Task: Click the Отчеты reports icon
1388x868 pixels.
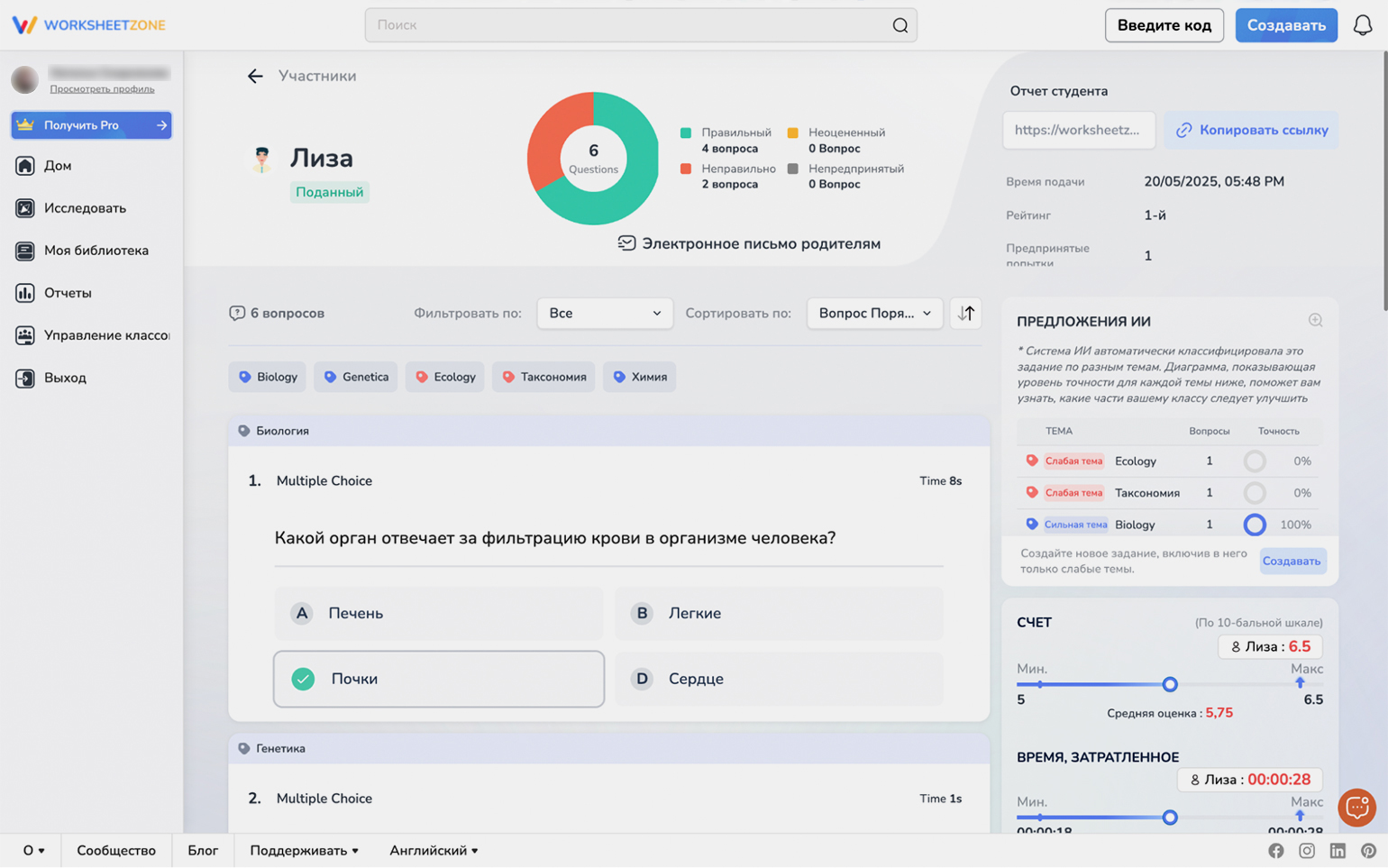Action: click(25, 293)
